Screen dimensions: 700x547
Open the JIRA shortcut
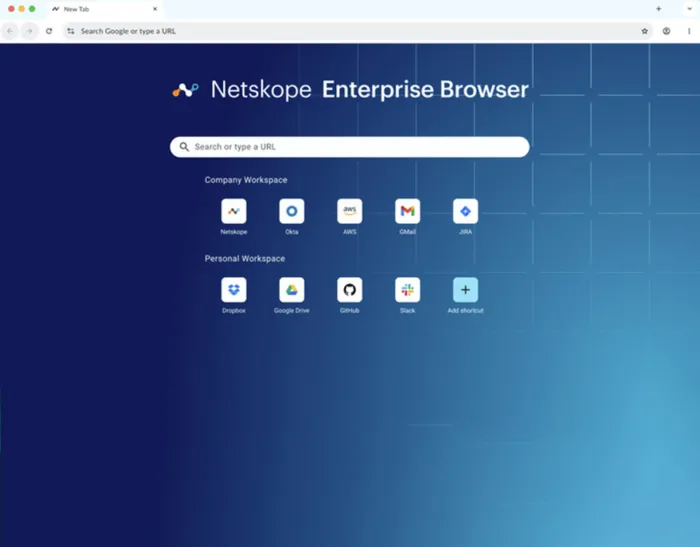click(x=465, y=211)
